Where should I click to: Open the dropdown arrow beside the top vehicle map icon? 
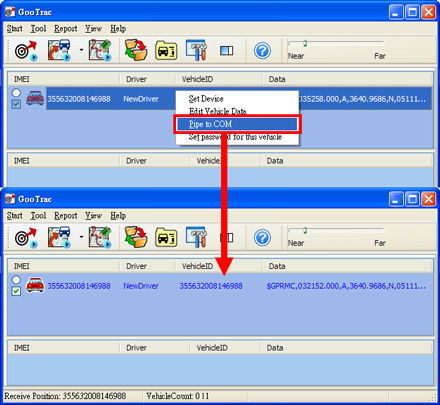81,50
